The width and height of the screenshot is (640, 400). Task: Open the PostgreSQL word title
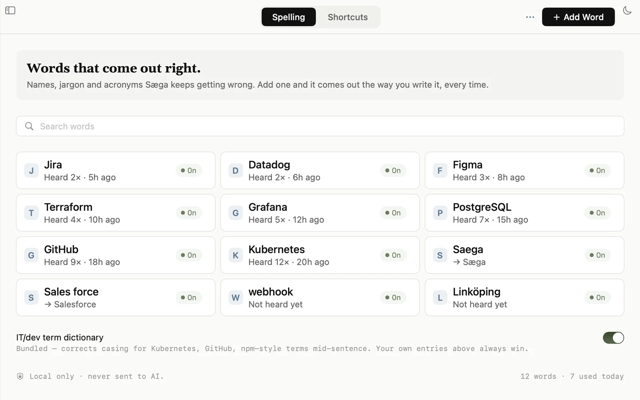[482, 207]
